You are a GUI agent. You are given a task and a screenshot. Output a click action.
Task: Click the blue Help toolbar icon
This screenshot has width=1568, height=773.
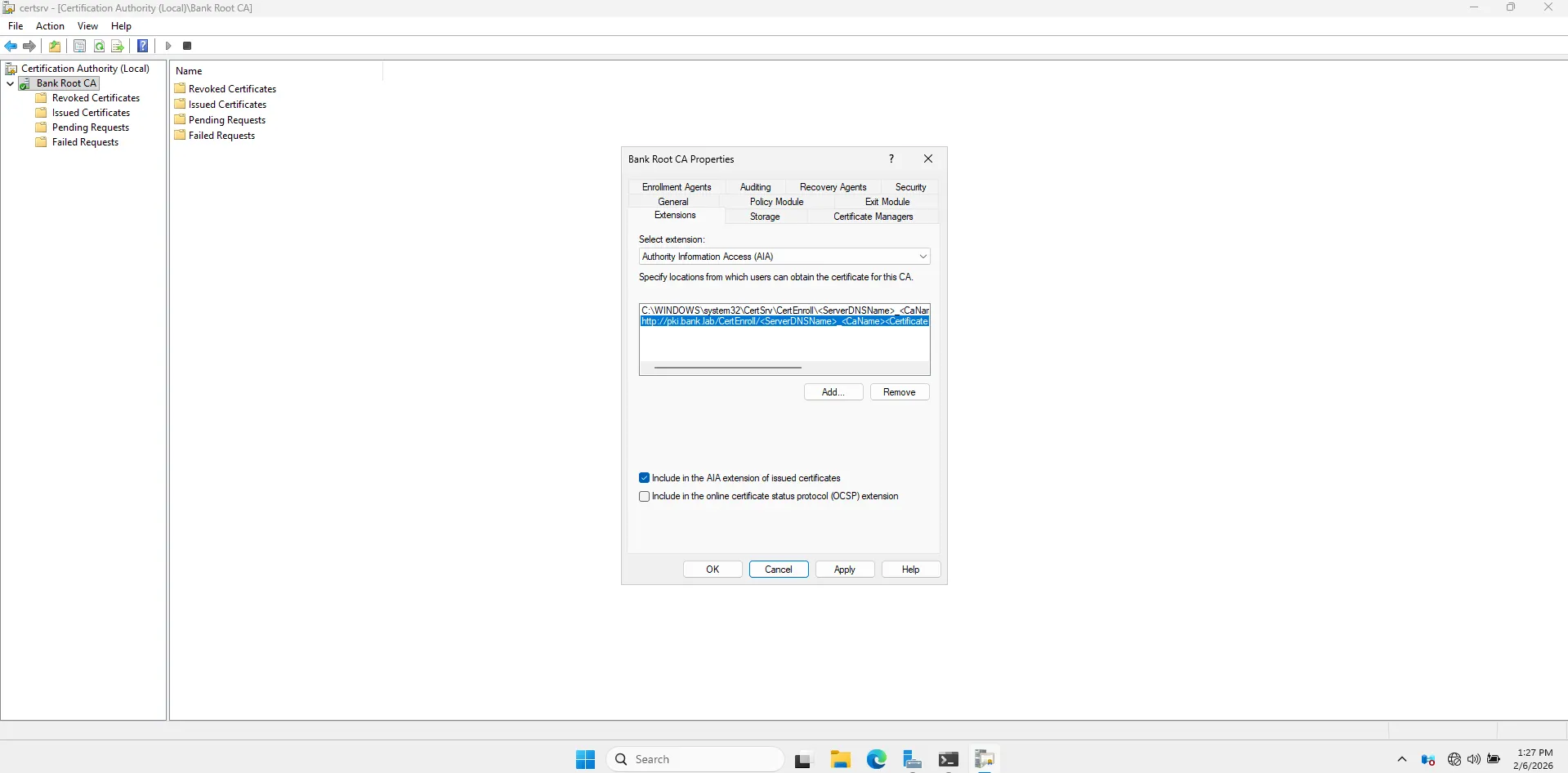(x=142, y=46)
